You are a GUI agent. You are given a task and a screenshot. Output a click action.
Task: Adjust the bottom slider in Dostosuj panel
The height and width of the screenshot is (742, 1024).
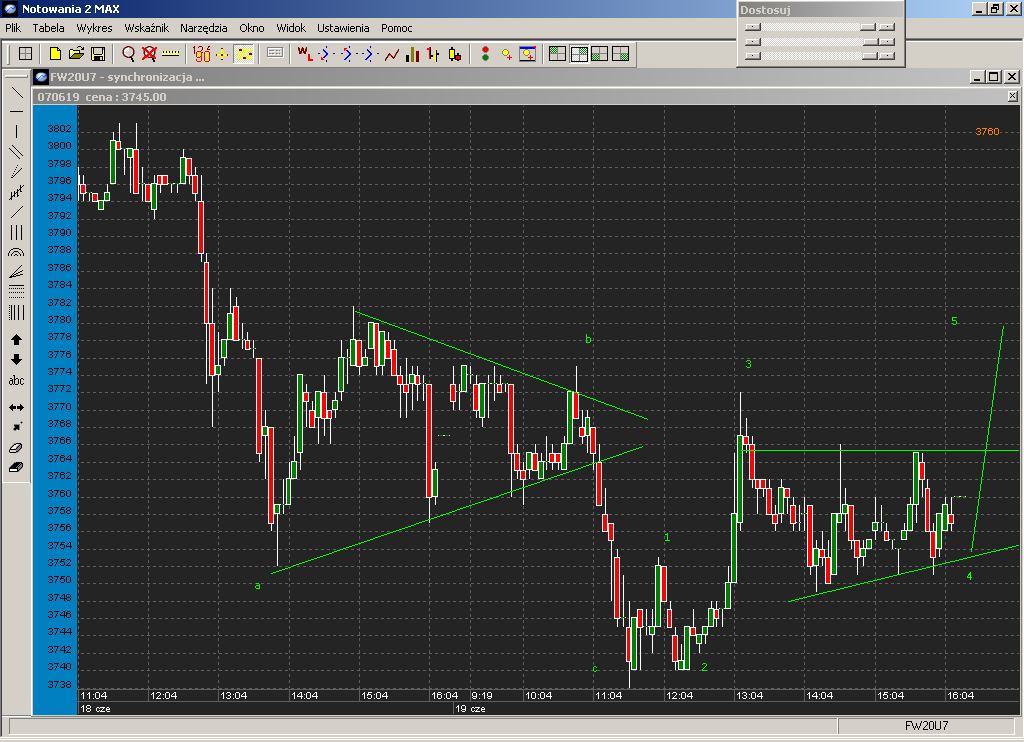(x=820, y=56)
